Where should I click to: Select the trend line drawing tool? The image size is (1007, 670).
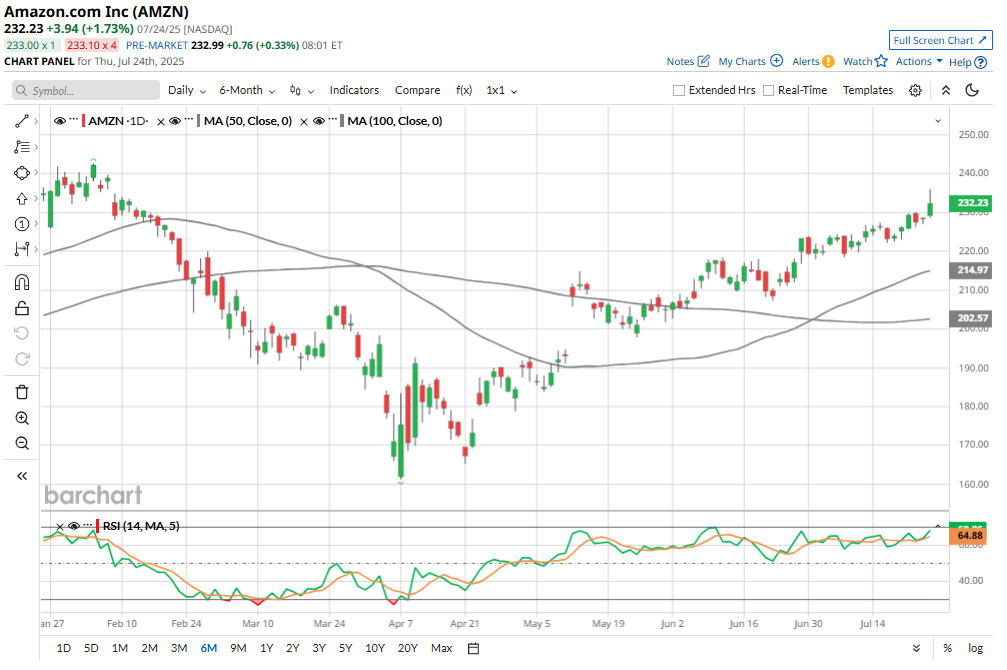pos(22,121)
